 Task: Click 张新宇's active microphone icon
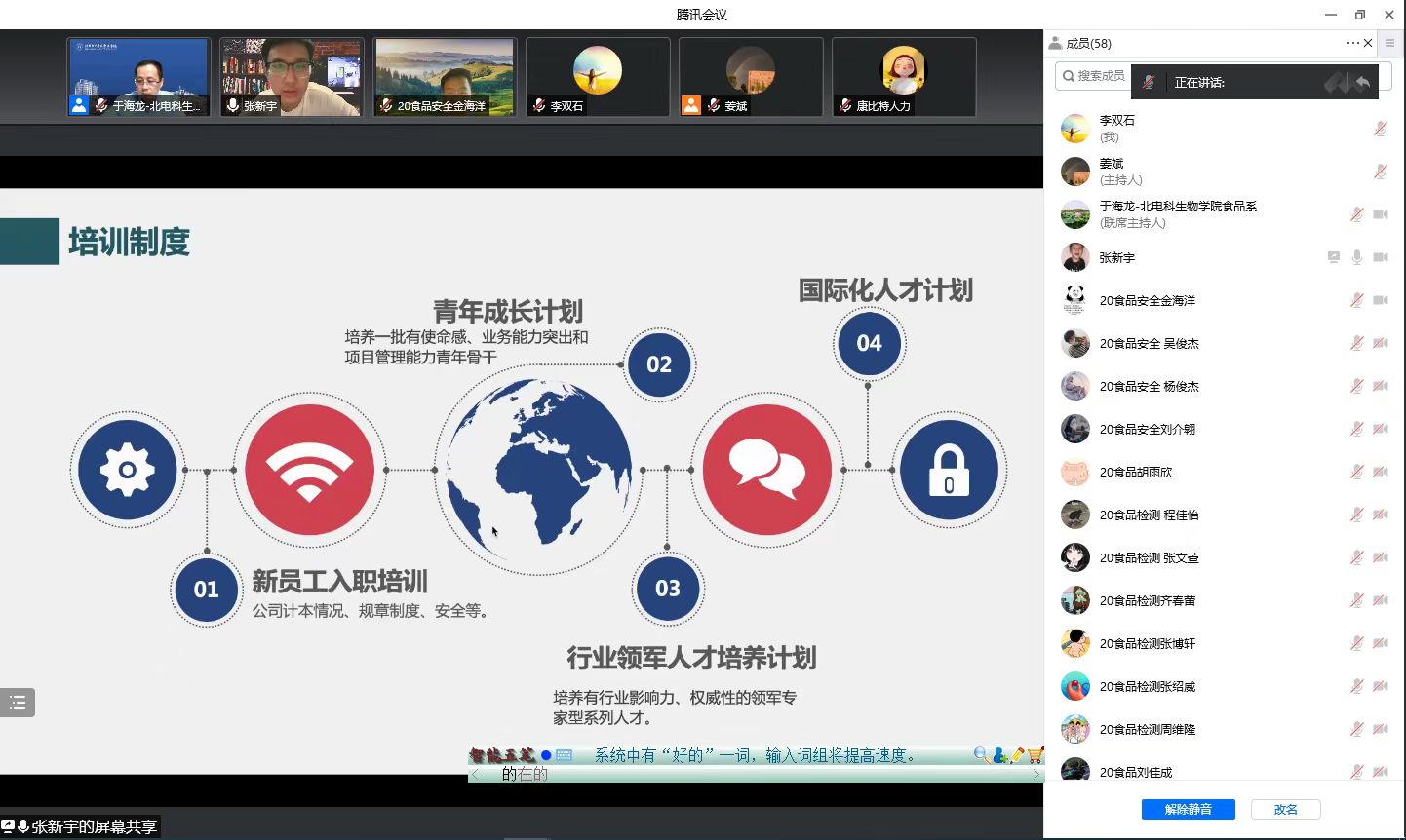[1356, 257]
